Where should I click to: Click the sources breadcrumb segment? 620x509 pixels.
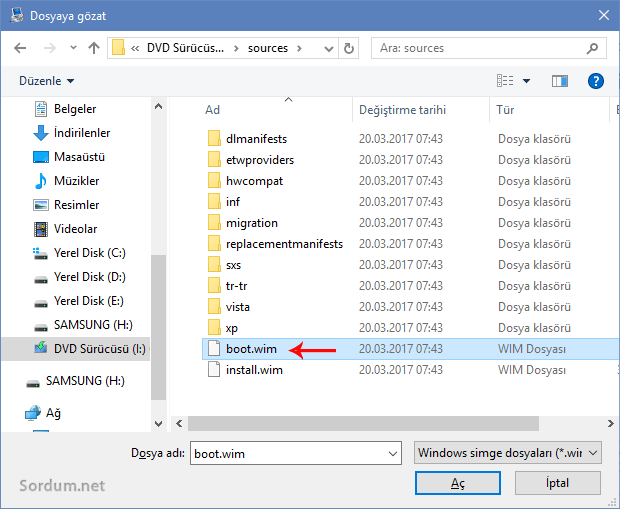[268, 48]
